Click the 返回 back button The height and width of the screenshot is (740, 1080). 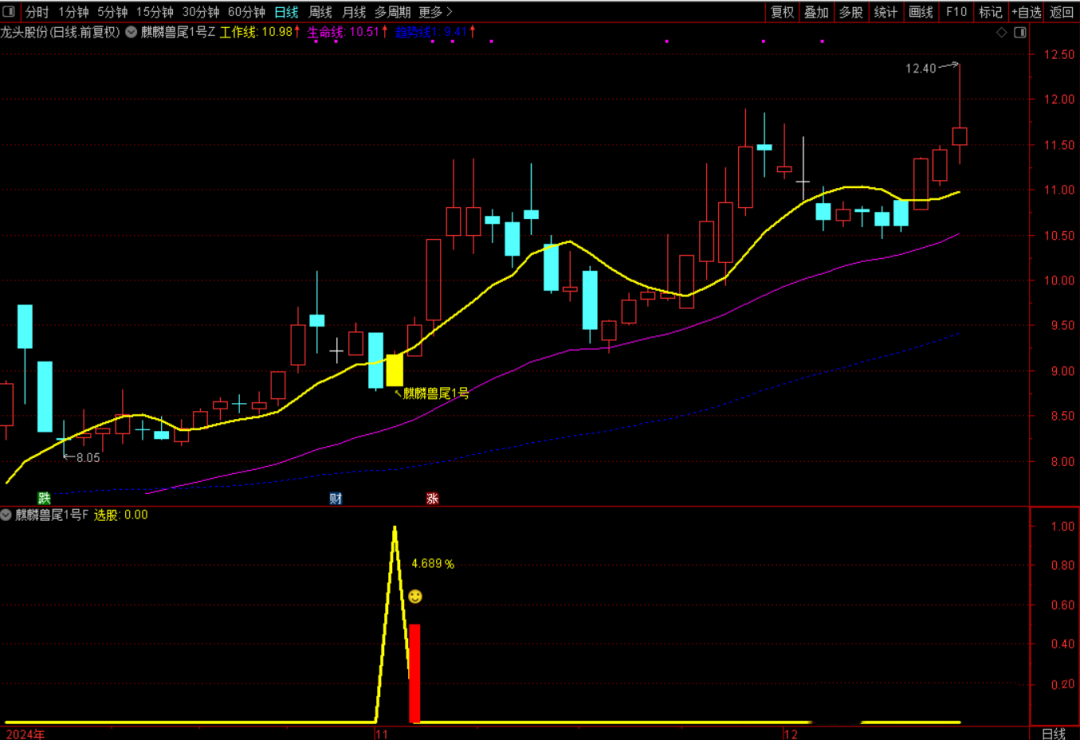(1062, 12)
